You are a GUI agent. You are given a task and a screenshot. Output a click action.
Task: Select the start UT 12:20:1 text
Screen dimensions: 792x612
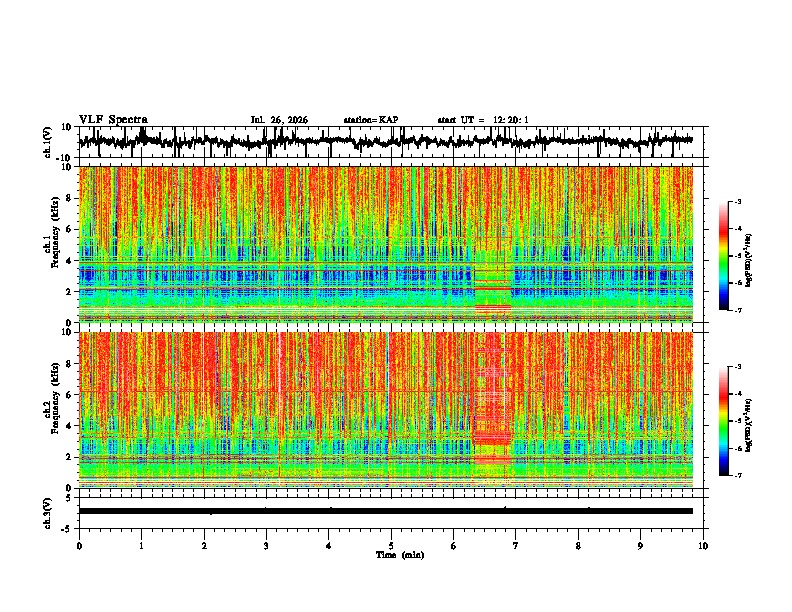point(483,120)
